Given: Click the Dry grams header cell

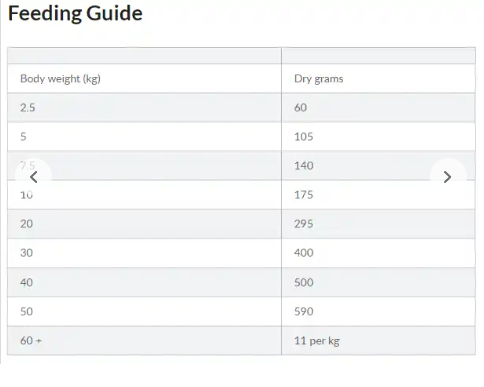Looking at the screenshot, I should click(x=378, y=79).
